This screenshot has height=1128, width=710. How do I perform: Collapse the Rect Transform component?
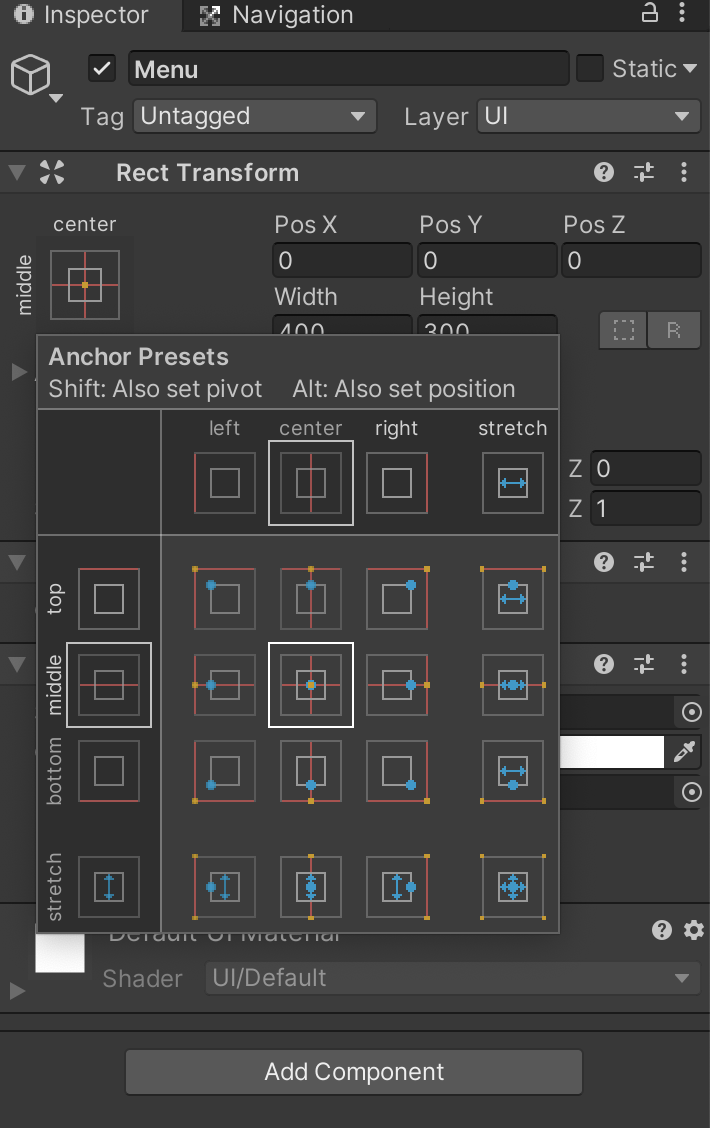pos(17,172)
